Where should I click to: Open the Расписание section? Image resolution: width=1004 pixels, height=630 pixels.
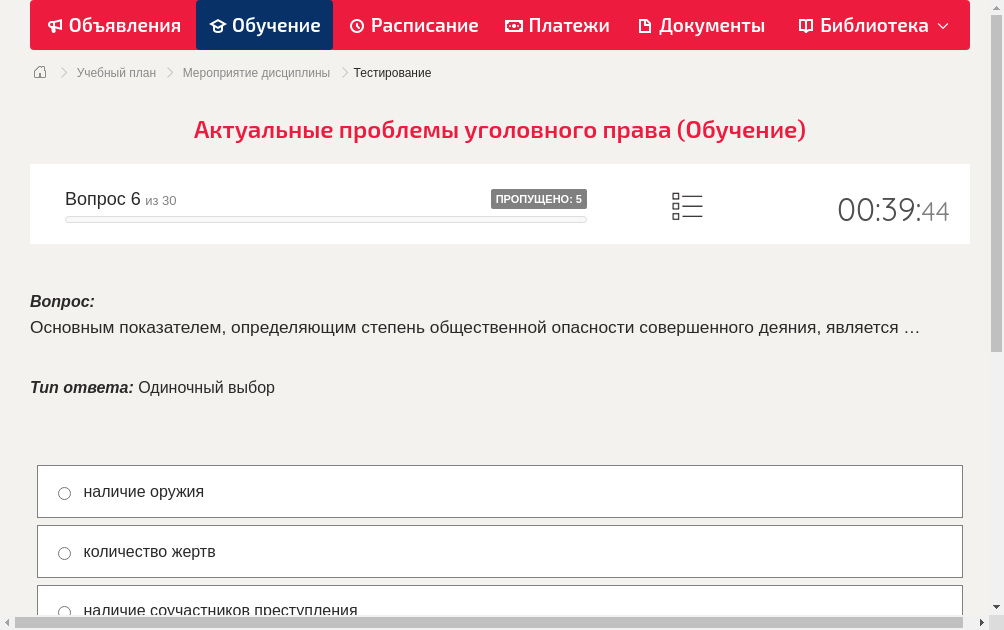coord(413,25)
